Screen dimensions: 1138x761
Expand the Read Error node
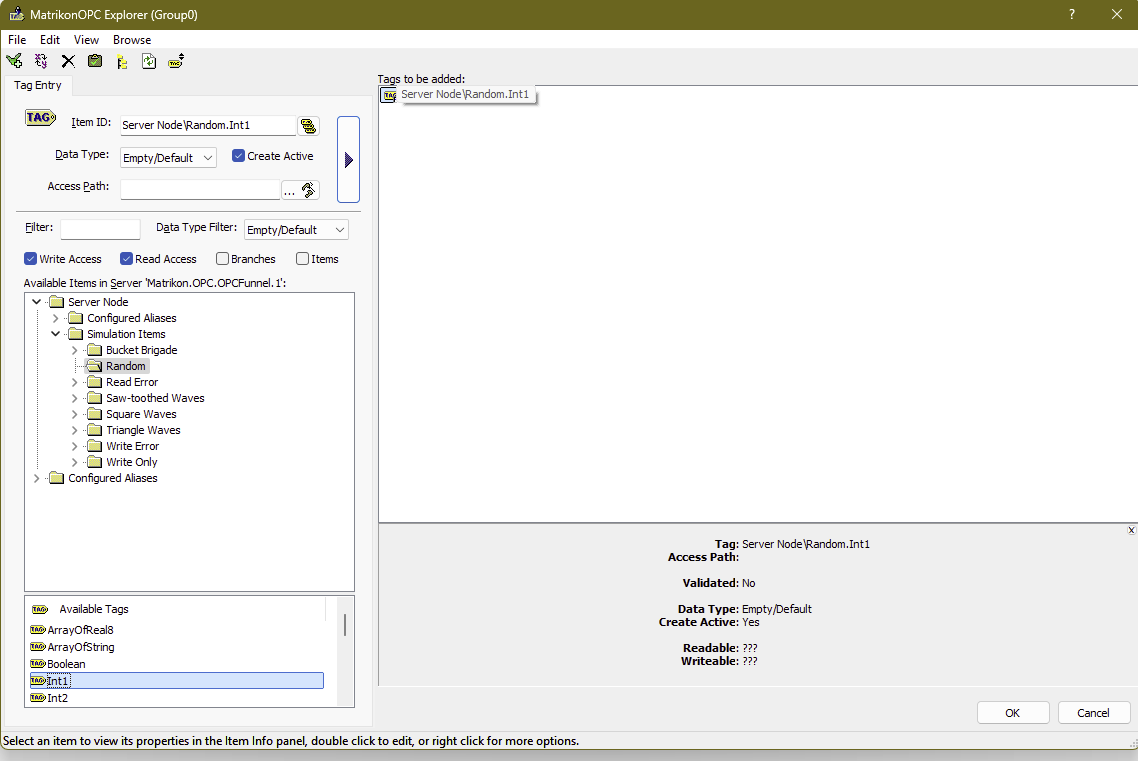coord(74,382)
